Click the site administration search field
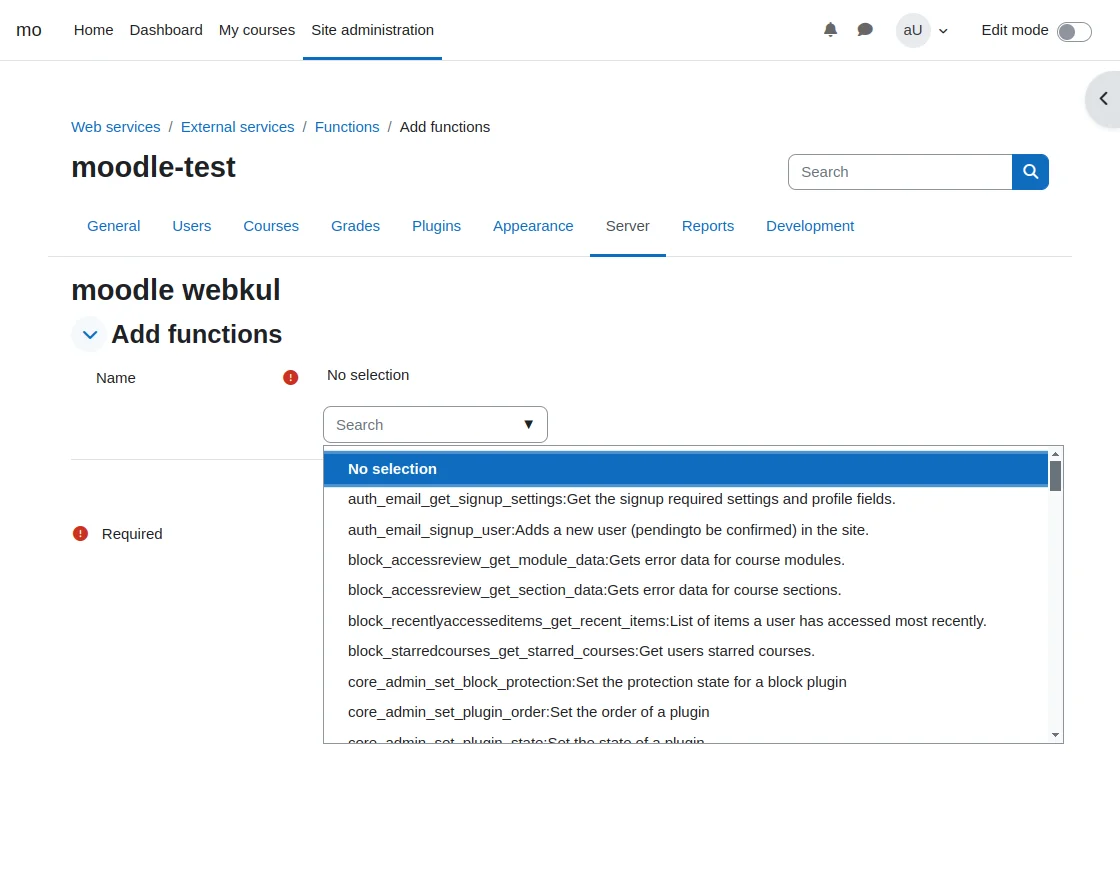Image resolution: width=1120 pixels, height=880 pixels. (900, 172)
